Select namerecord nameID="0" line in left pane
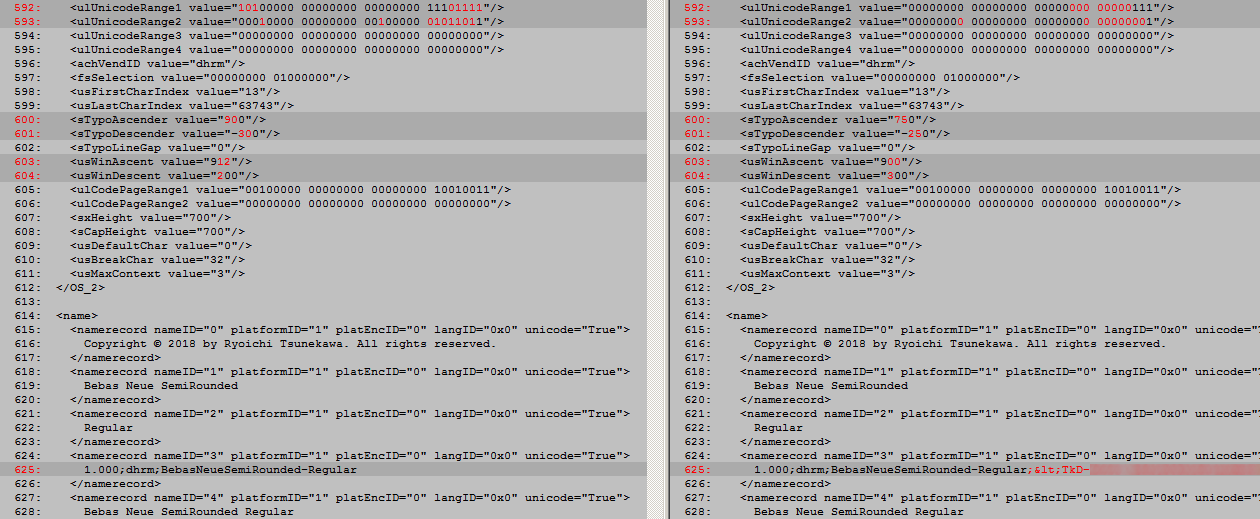Image resolution: width=1260 pixels, height=519 pixels. point(350,329)
